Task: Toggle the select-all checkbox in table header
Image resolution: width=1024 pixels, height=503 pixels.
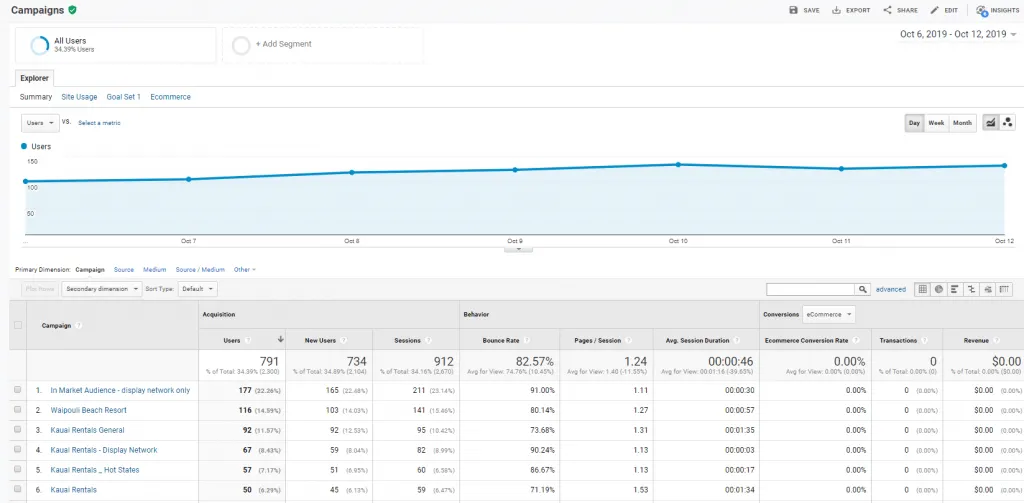Action: pos(18,325)
